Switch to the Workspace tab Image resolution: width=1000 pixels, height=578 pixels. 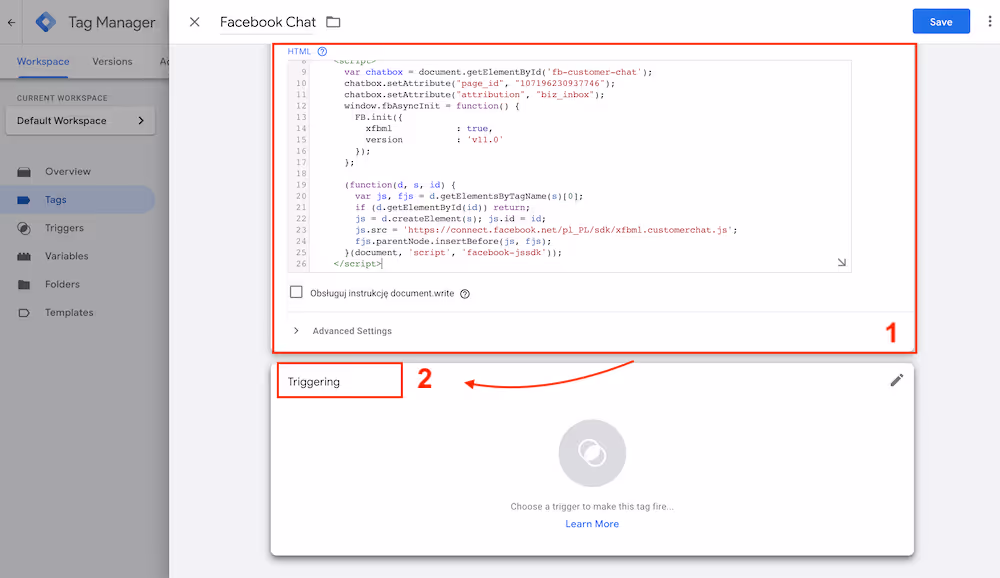(x=43, y=61)
